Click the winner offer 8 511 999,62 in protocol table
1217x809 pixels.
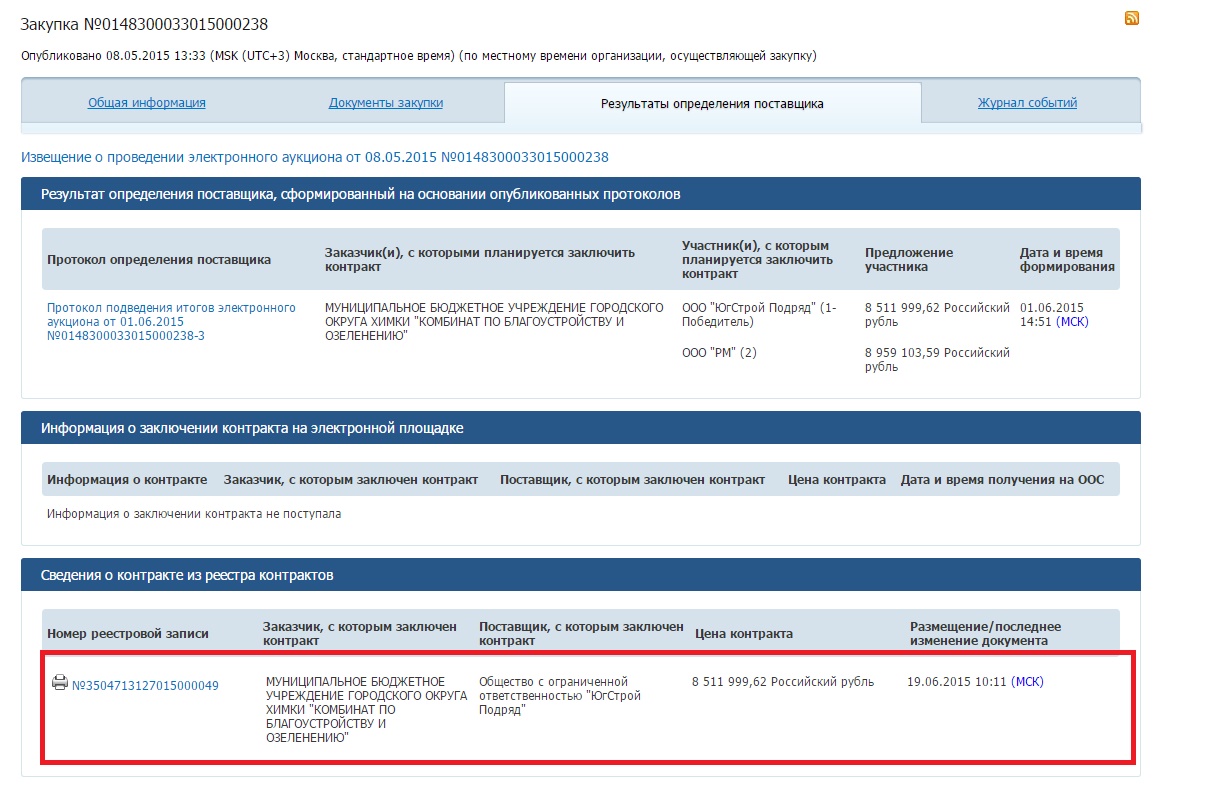(937, 315)
